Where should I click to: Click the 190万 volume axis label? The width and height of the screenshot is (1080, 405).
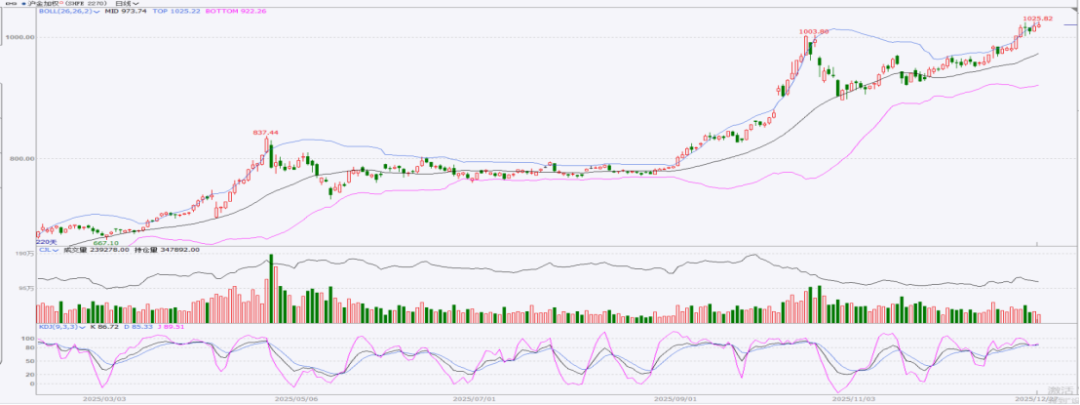tap(25, 254)
